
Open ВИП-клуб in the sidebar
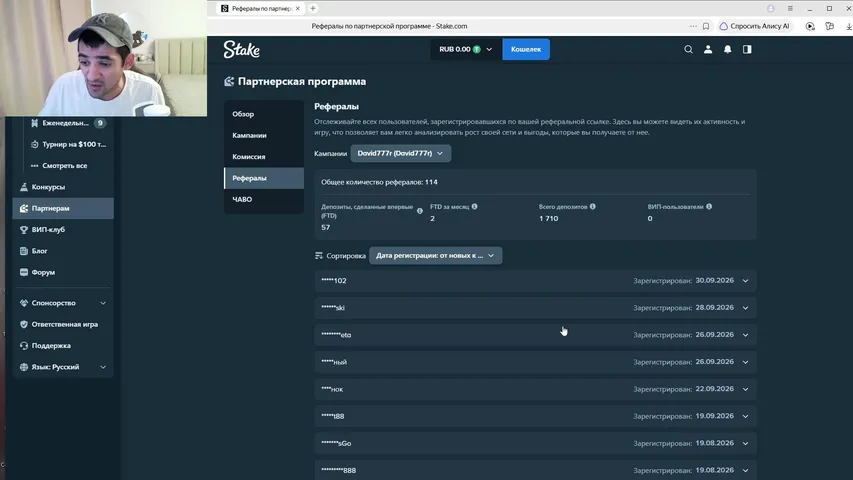tap(63, 230)
